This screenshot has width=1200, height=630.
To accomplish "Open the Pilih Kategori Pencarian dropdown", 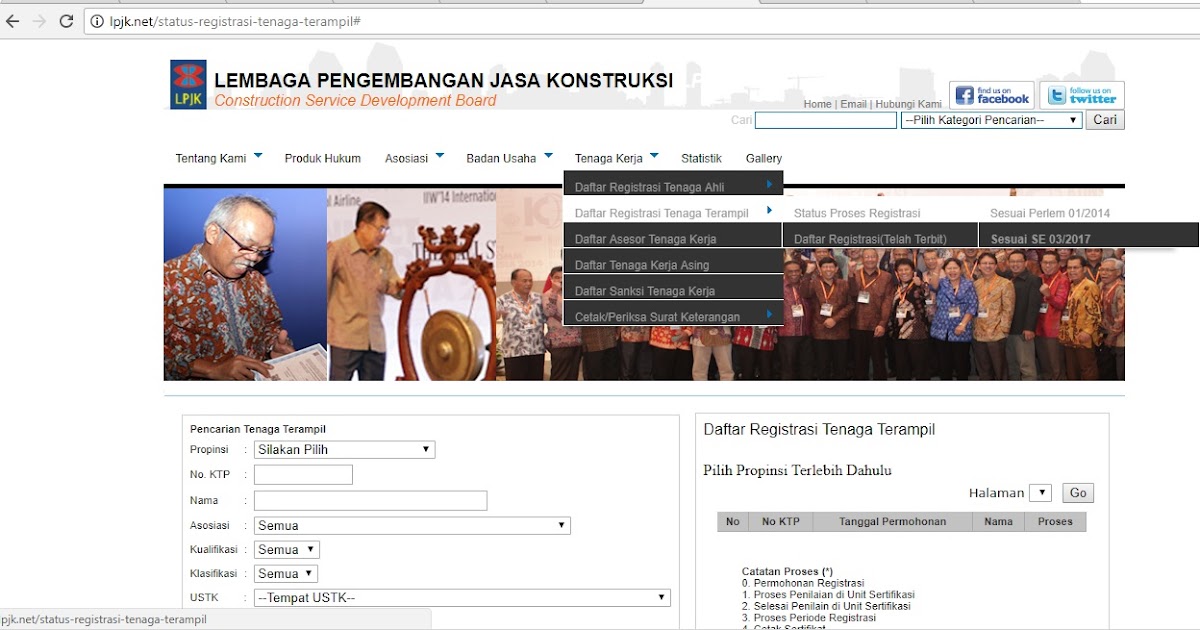I will tap(992, 120).
